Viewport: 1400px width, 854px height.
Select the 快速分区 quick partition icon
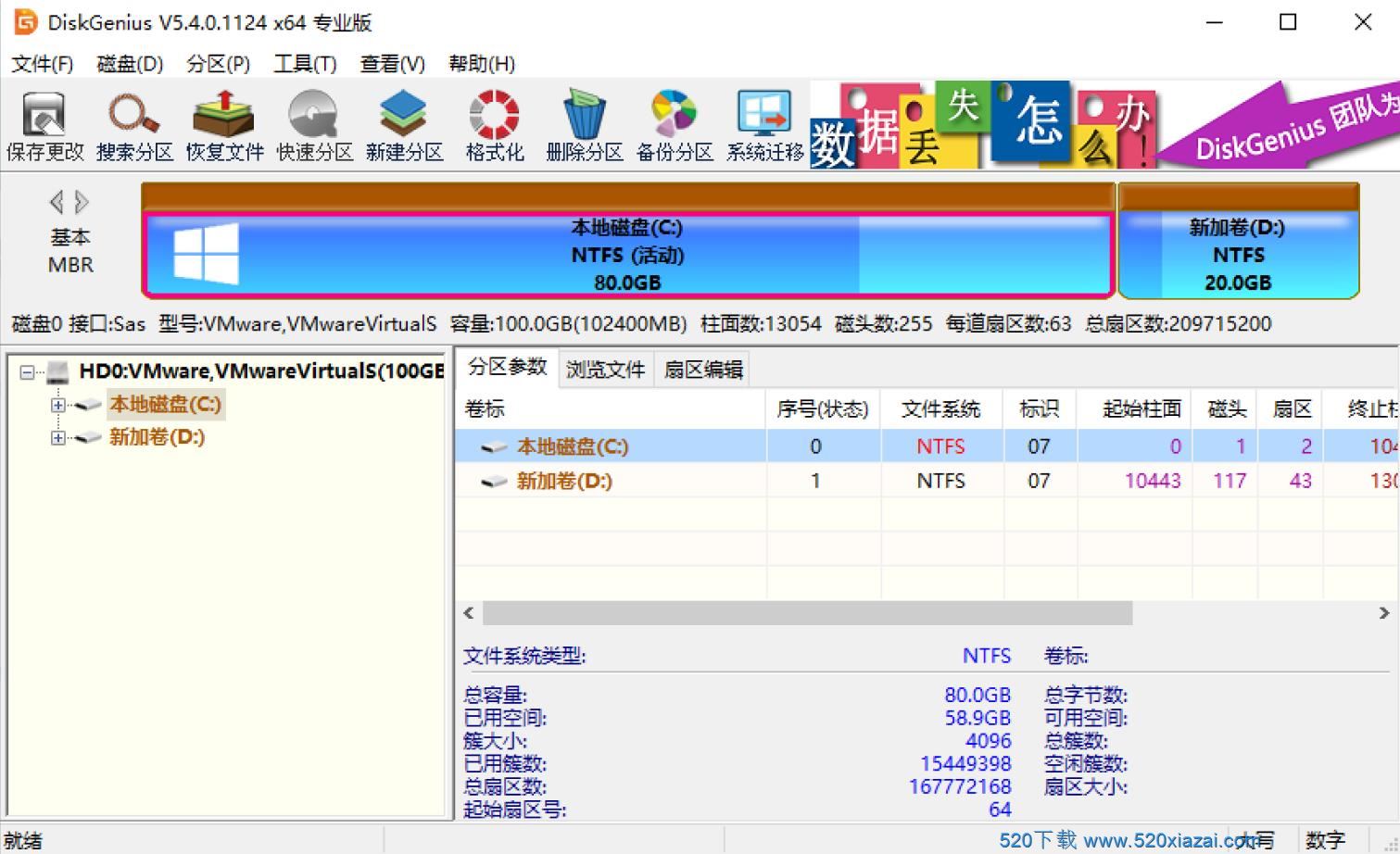coord(314,126)
